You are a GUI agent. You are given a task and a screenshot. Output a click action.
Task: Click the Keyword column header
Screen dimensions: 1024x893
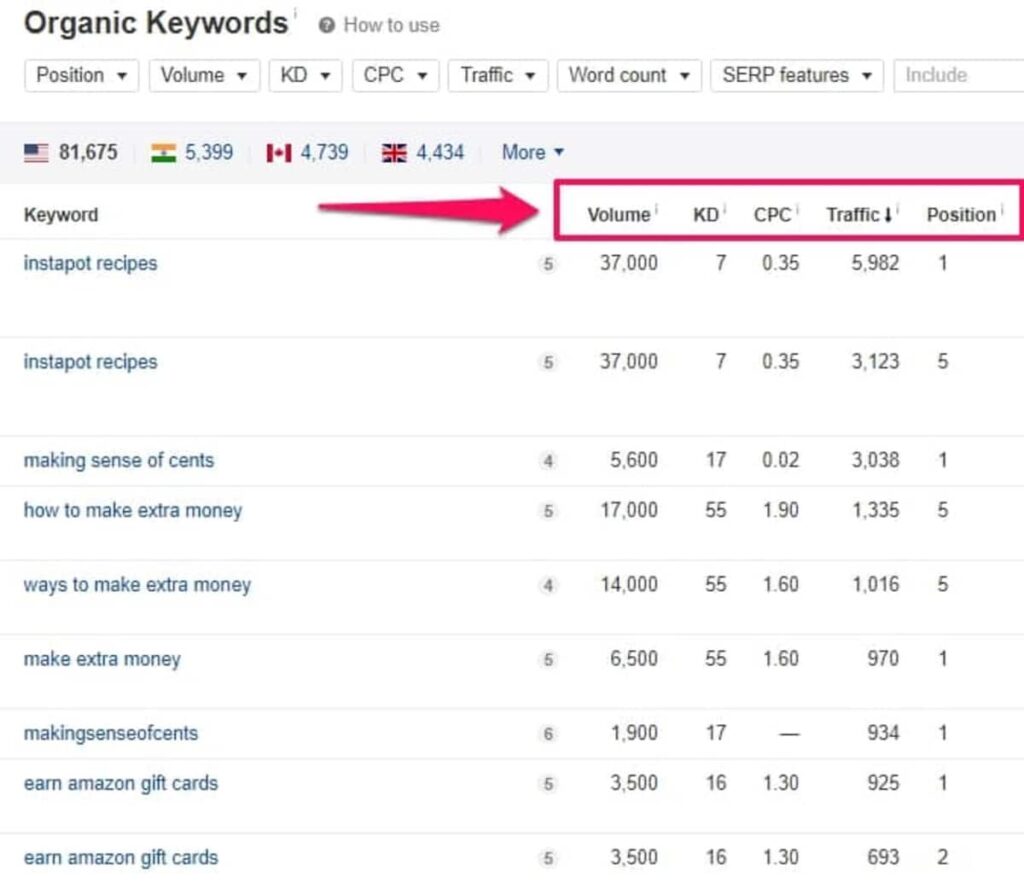[61, 215]
